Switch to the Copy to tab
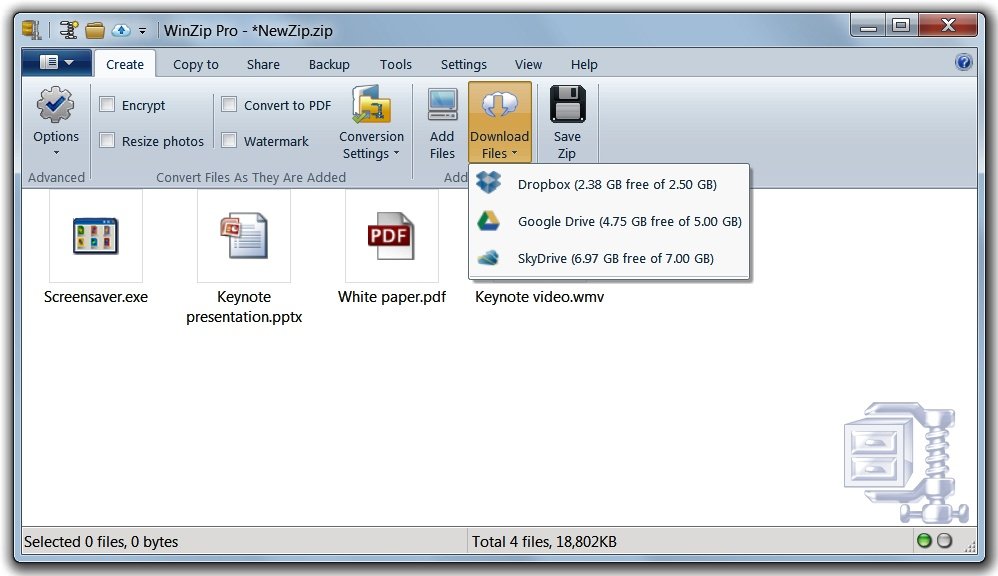The image size is (998, 576). coord(195,64)
